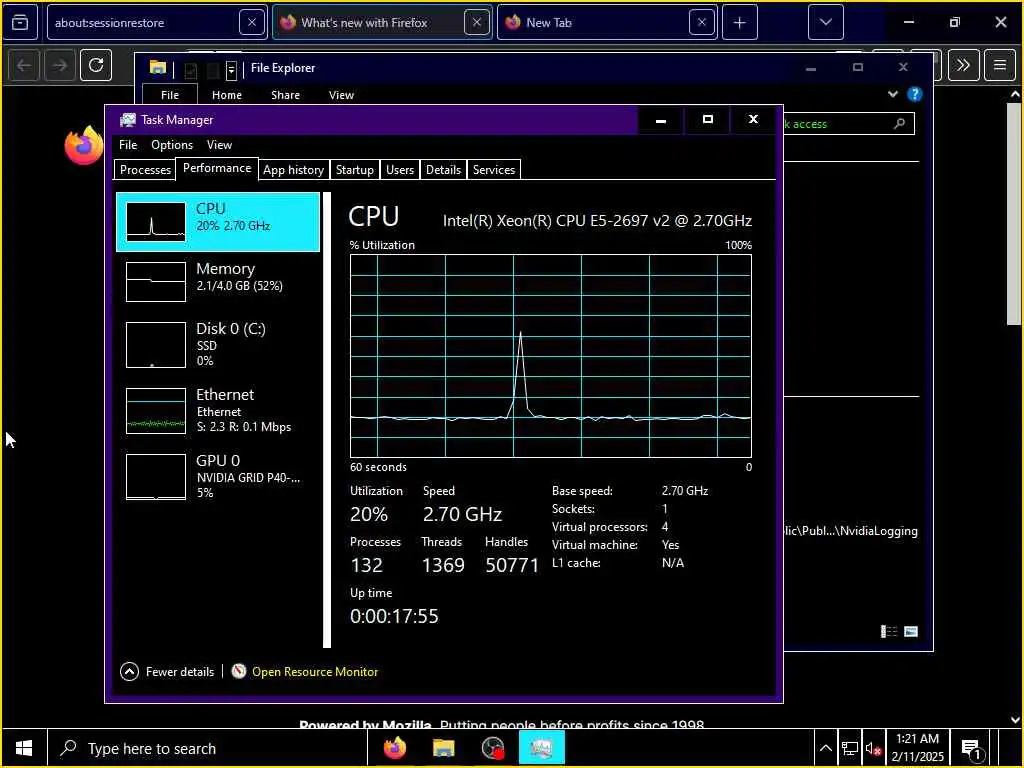Open Firefox hamburger application menu
The image size is (1024, 768).
[1000, 65]
